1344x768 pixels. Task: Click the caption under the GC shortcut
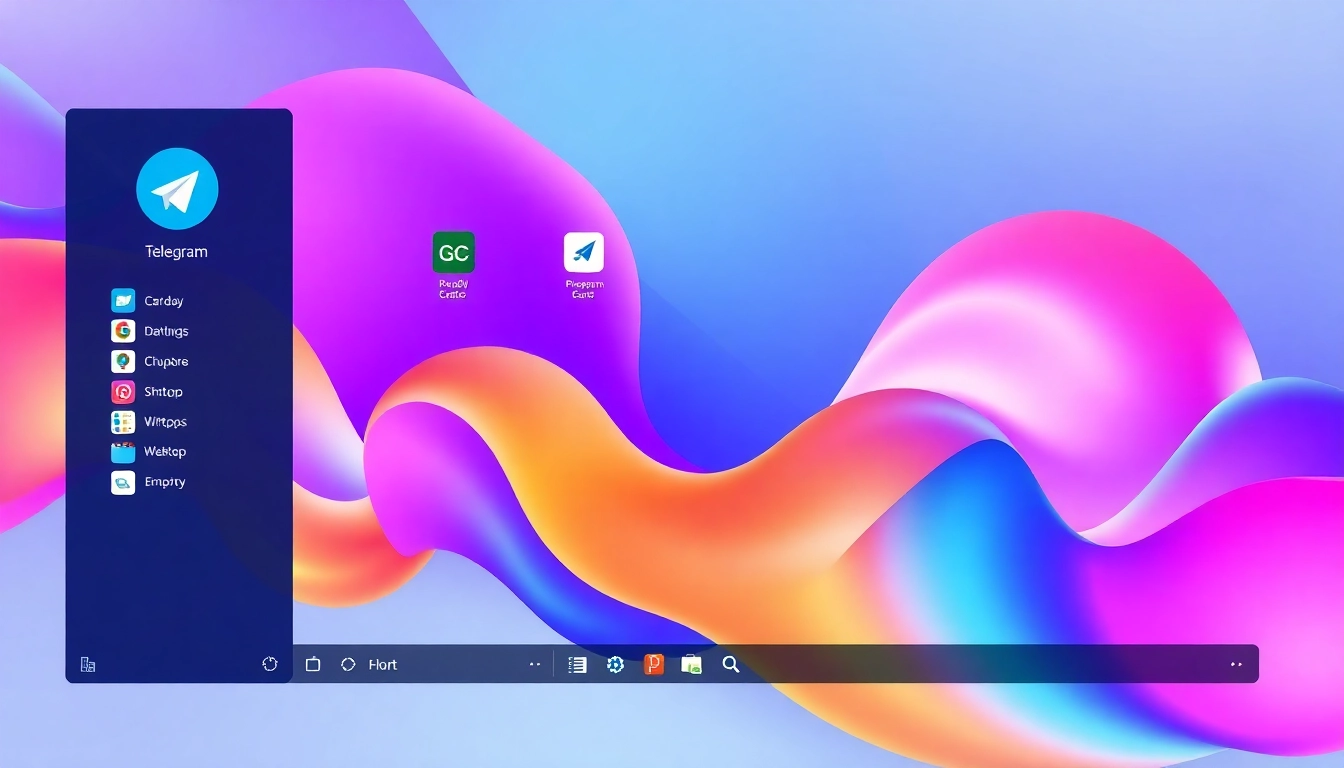tap(453, 289)
